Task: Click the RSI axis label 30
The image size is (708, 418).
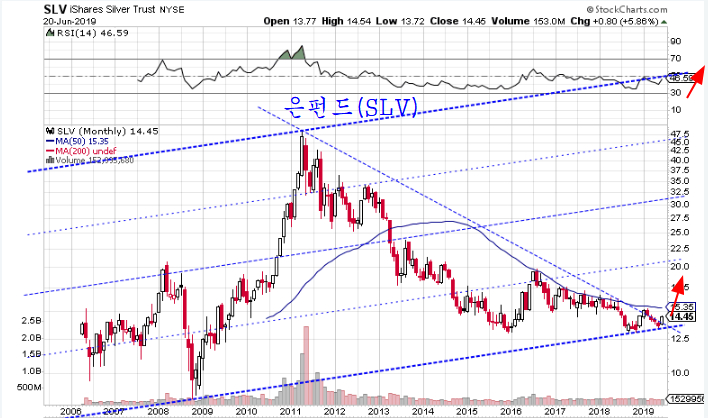Action: coord(675,93)
